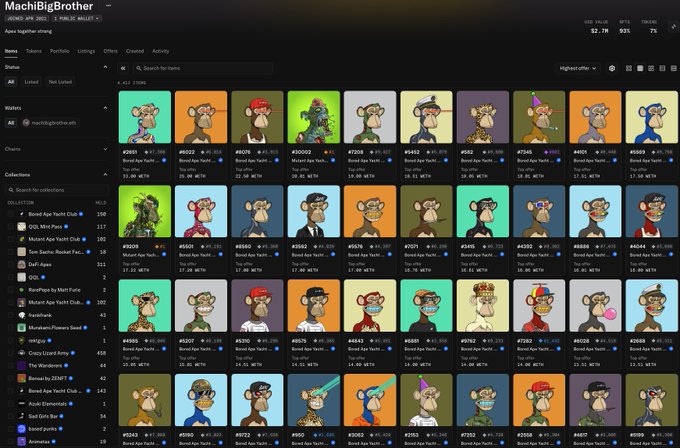Click the verified badge next to QQL Mint Pass
Image resolution: width=680 pixels, height=448 pixels.
[x=66, y=226]
